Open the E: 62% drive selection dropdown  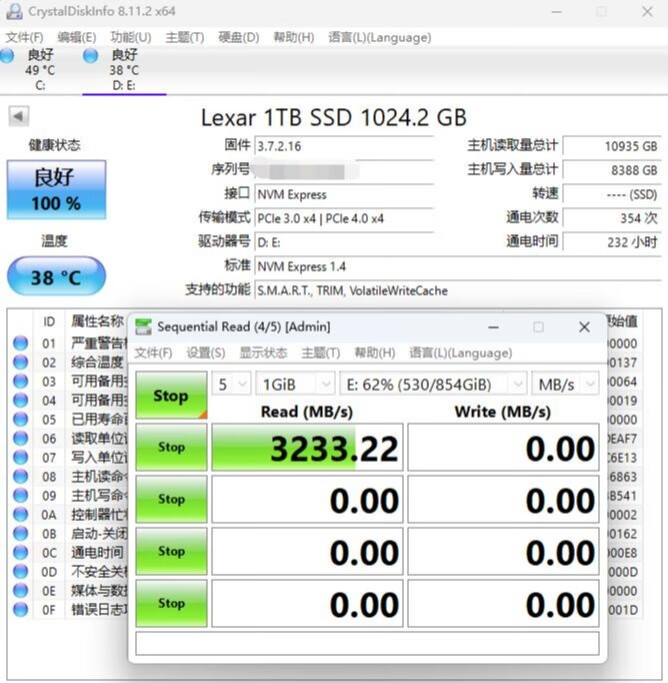click(433, 384)
